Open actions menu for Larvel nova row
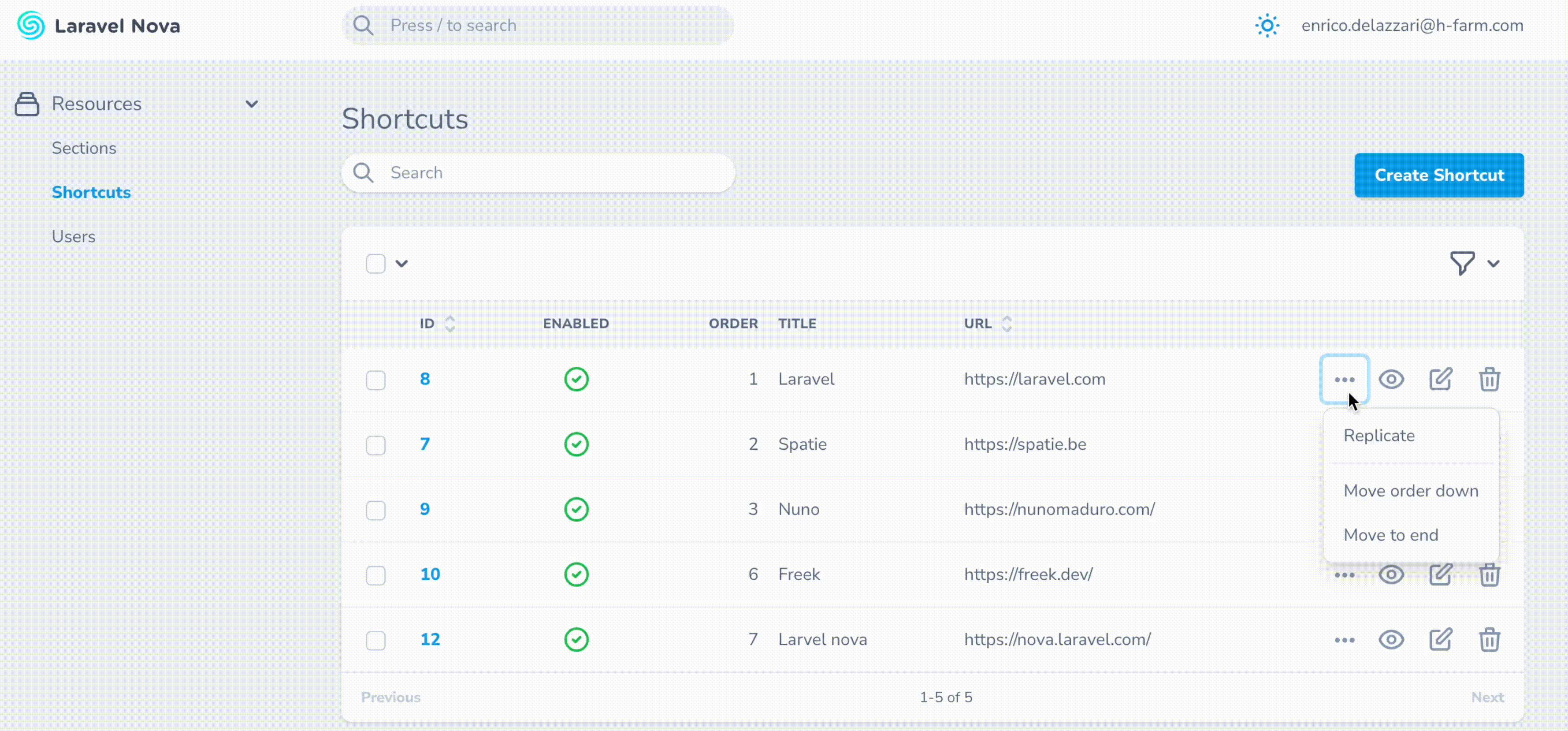The width and height of the screenshot is (1568, 731). coord(1345,640)
